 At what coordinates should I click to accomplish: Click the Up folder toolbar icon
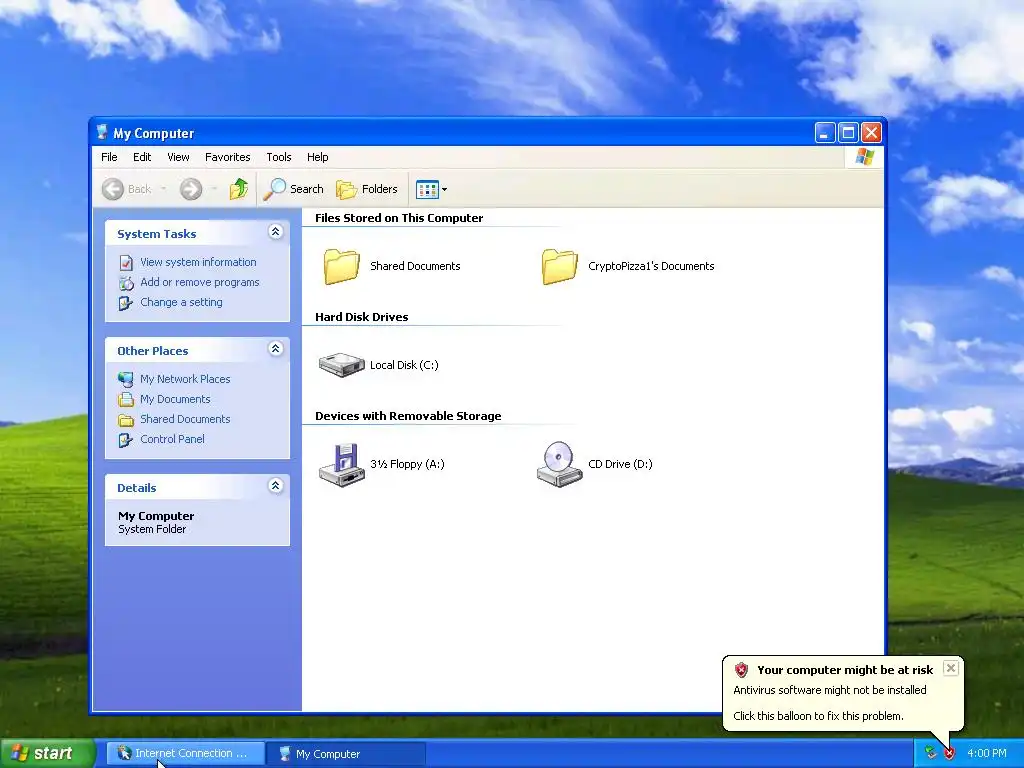click(x=238, y=189)
